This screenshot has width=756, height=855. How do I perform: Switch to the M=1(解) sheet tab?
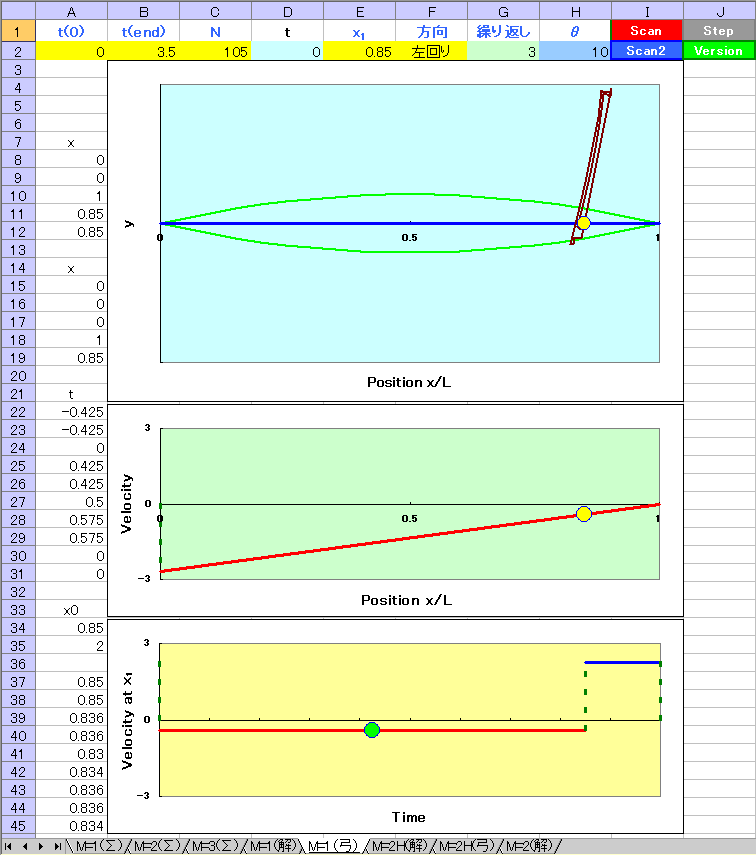click(274, 846)
